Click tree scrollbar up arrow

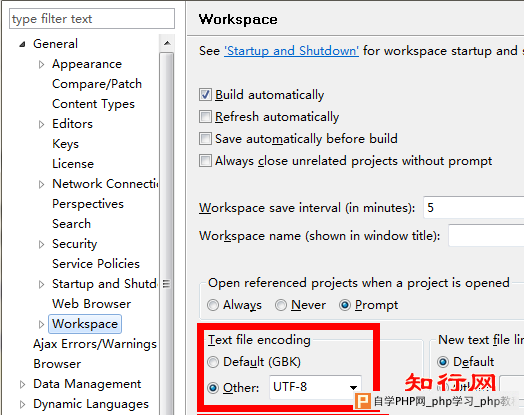[167, 43]
